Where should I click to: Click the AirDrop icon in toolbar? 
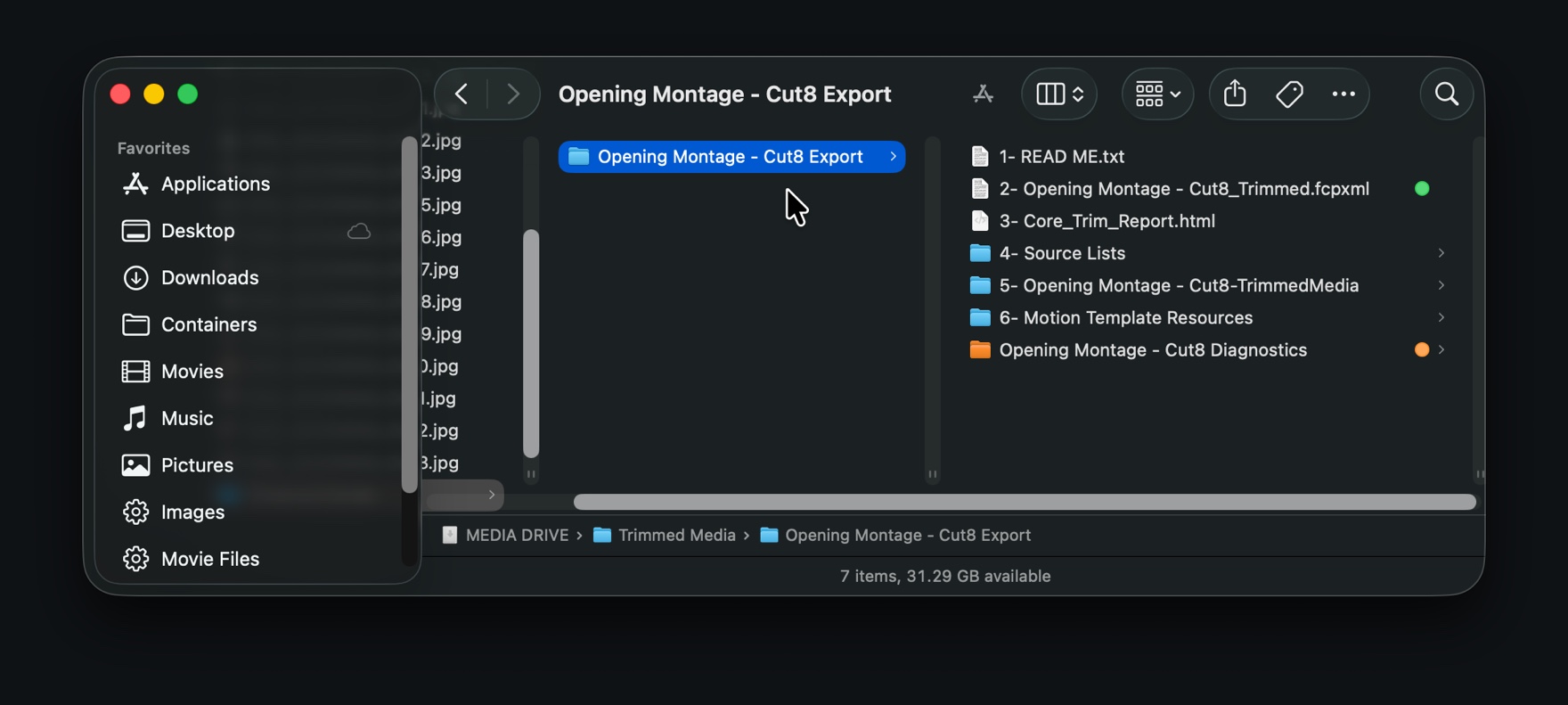(x=983, y=94)
